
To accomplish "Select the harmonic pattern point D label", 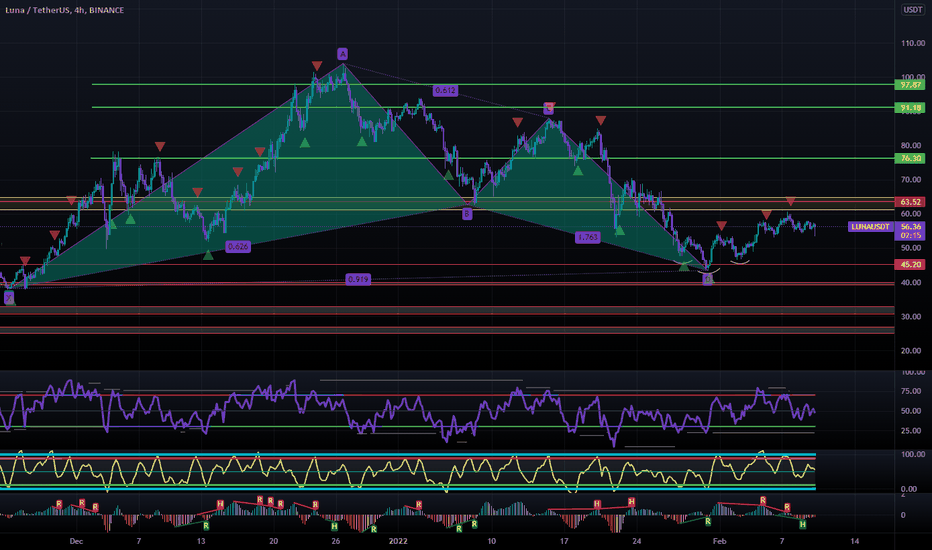I will 707,279.
